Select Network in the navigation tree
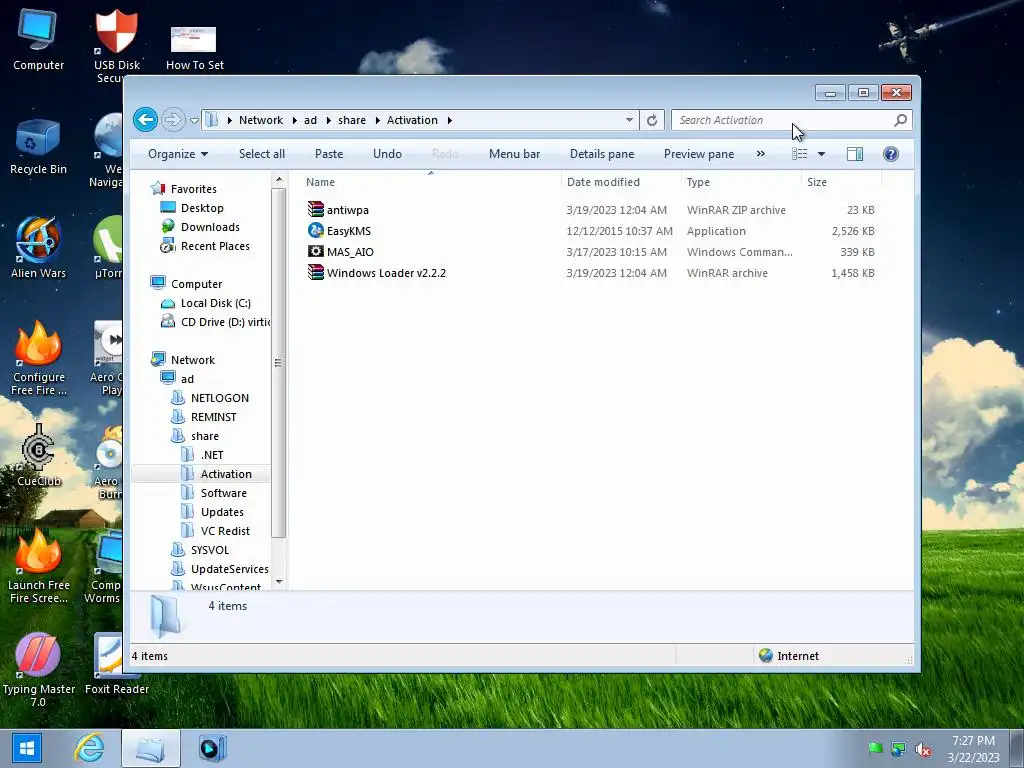Screen dimensions: 1024x768 193,360
